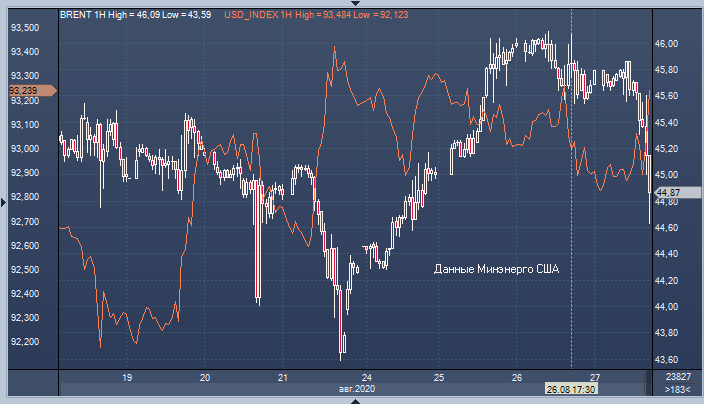Screen dimensions: 704x404
Task: Click the 26.08 17:30 crosshair time label
Action: (571, 388)
